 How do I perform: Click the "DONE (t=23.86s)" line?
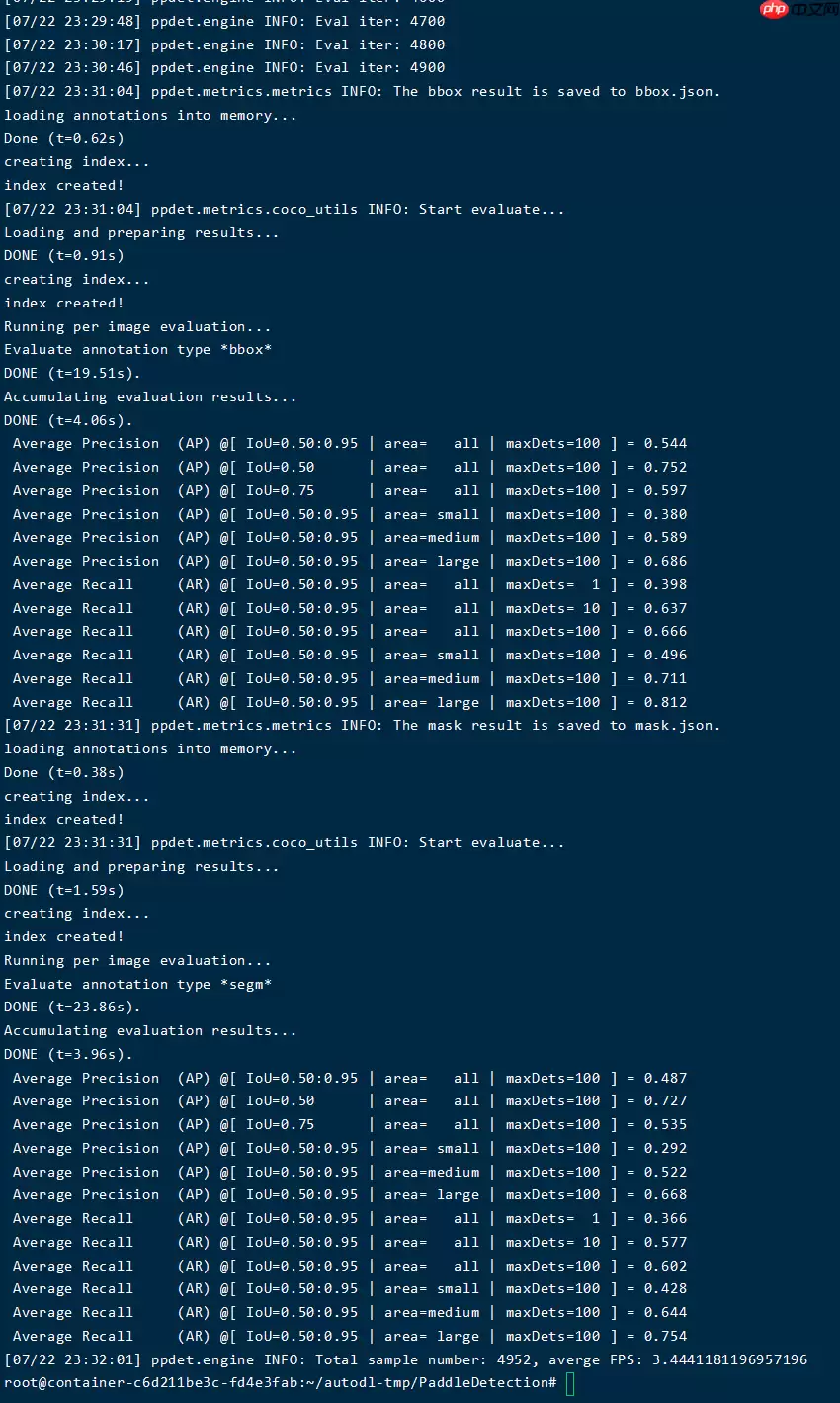(72, 1008)
